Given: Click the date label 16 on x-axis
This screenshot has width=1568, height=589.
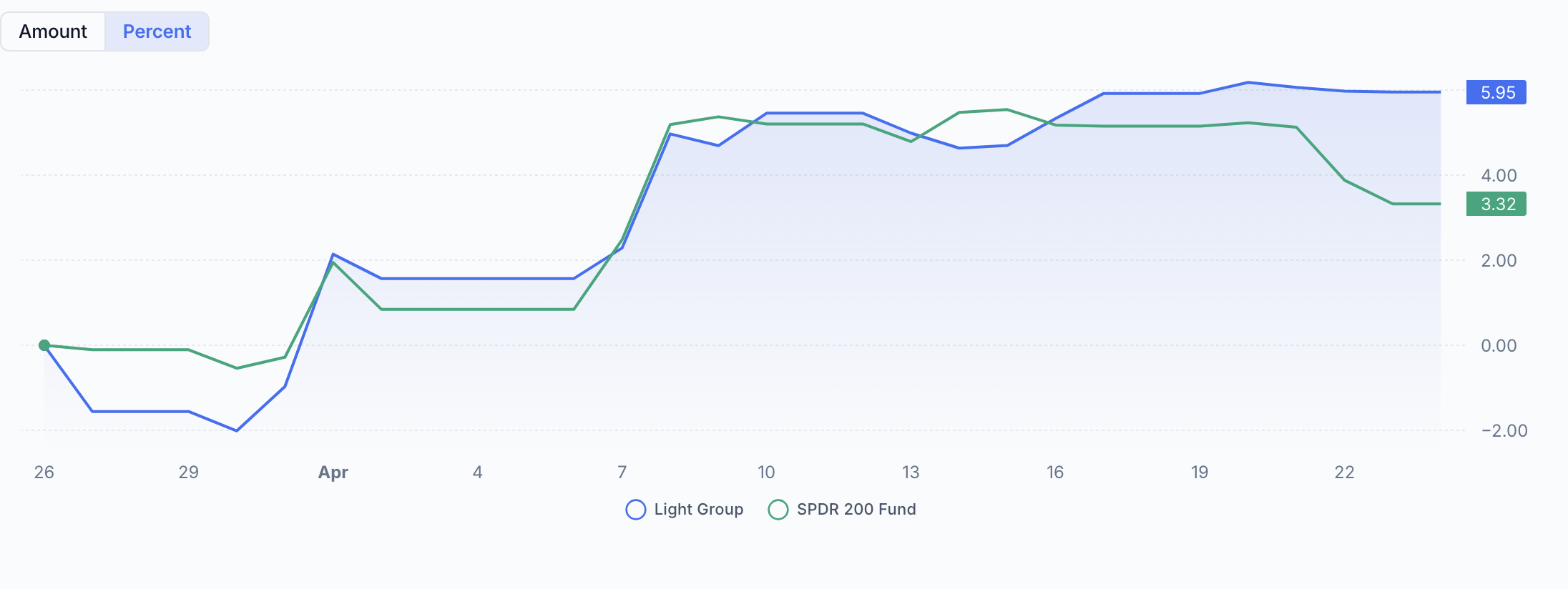Looking at the screenshot, I should click(x=1055, y=472).
